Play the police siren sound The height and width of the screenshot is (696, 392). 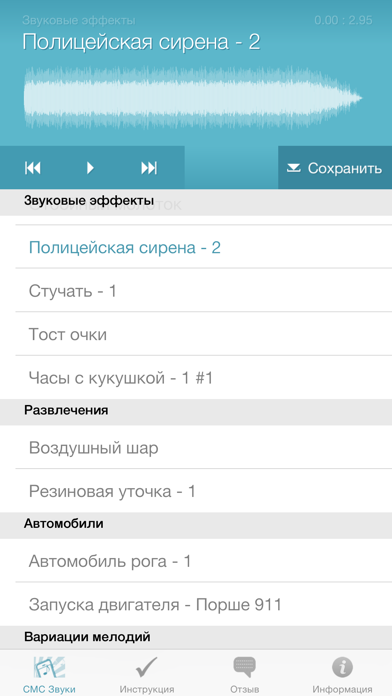(x=91, y=168)
